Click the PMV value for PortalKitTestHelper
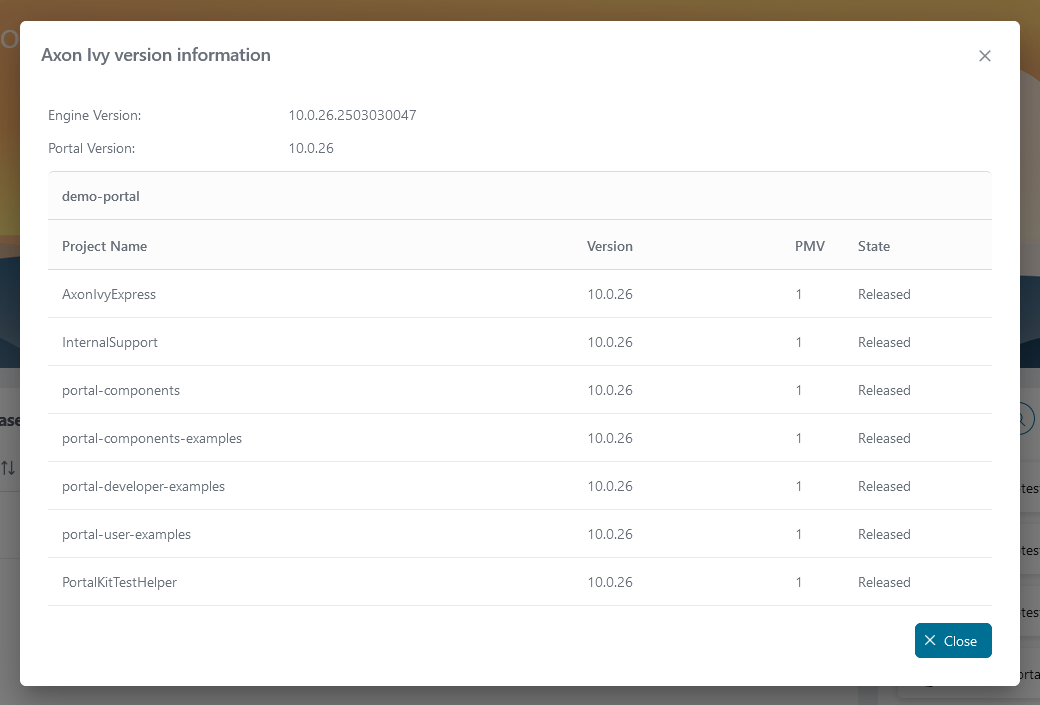 click(799, 582)
